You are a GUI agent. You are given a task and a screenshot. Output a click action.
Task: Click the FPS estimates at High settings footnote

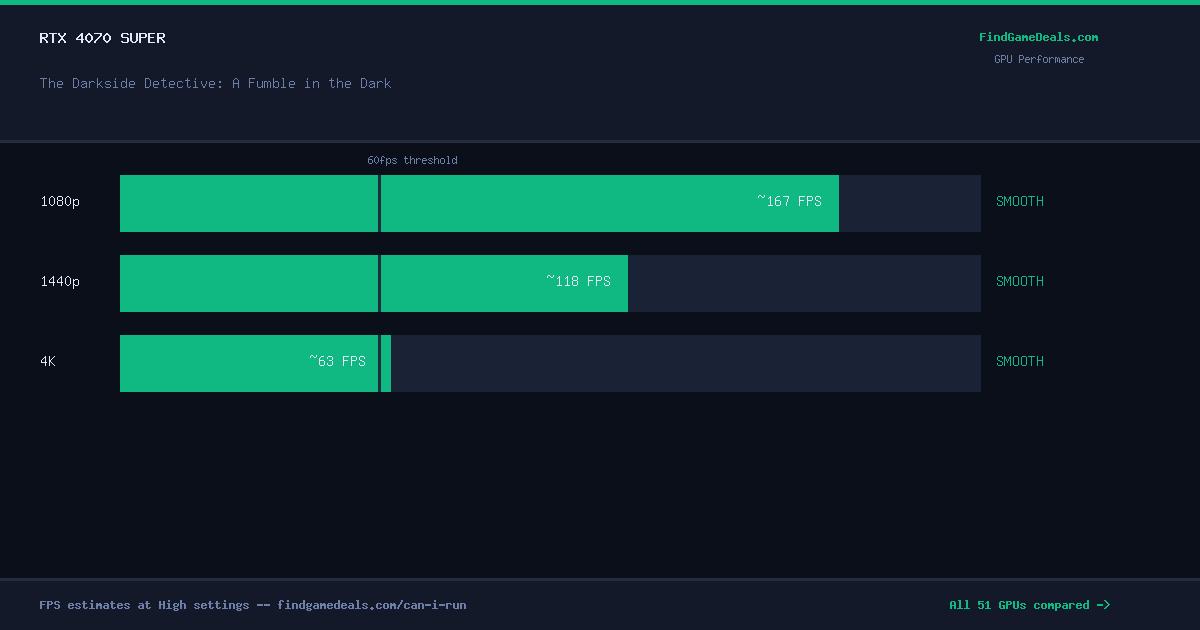click(253, 605)
